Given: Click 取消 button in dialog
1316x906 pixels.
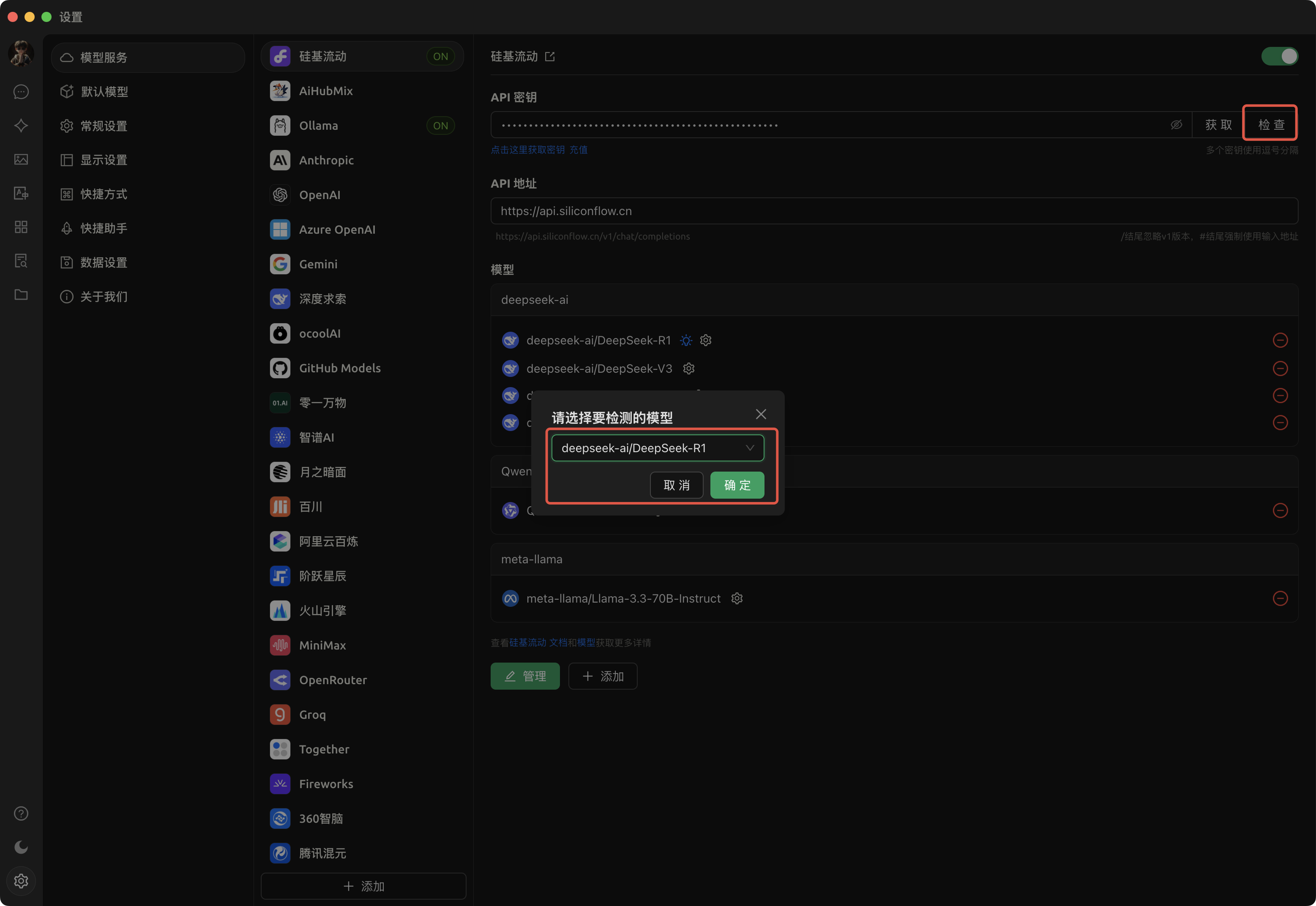Looking at the screenshot, I should pyautogui.click(x=676, y=486).
